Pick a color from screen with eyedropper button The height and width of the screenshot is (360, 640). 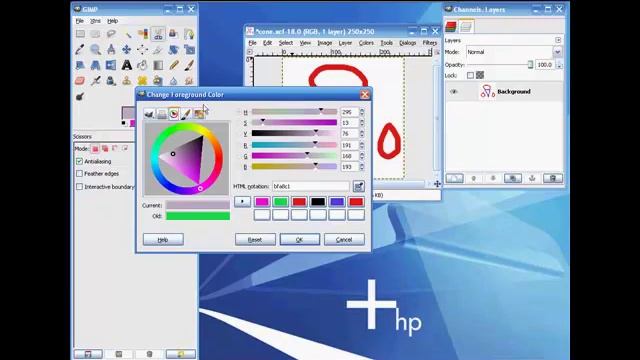359,187
